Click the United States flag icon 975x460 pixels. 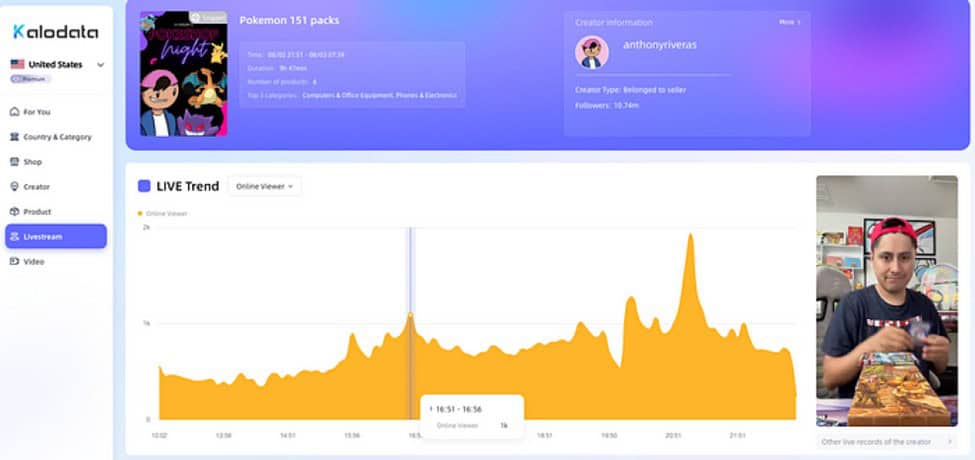pyautogui.click(x=17, y=64)
